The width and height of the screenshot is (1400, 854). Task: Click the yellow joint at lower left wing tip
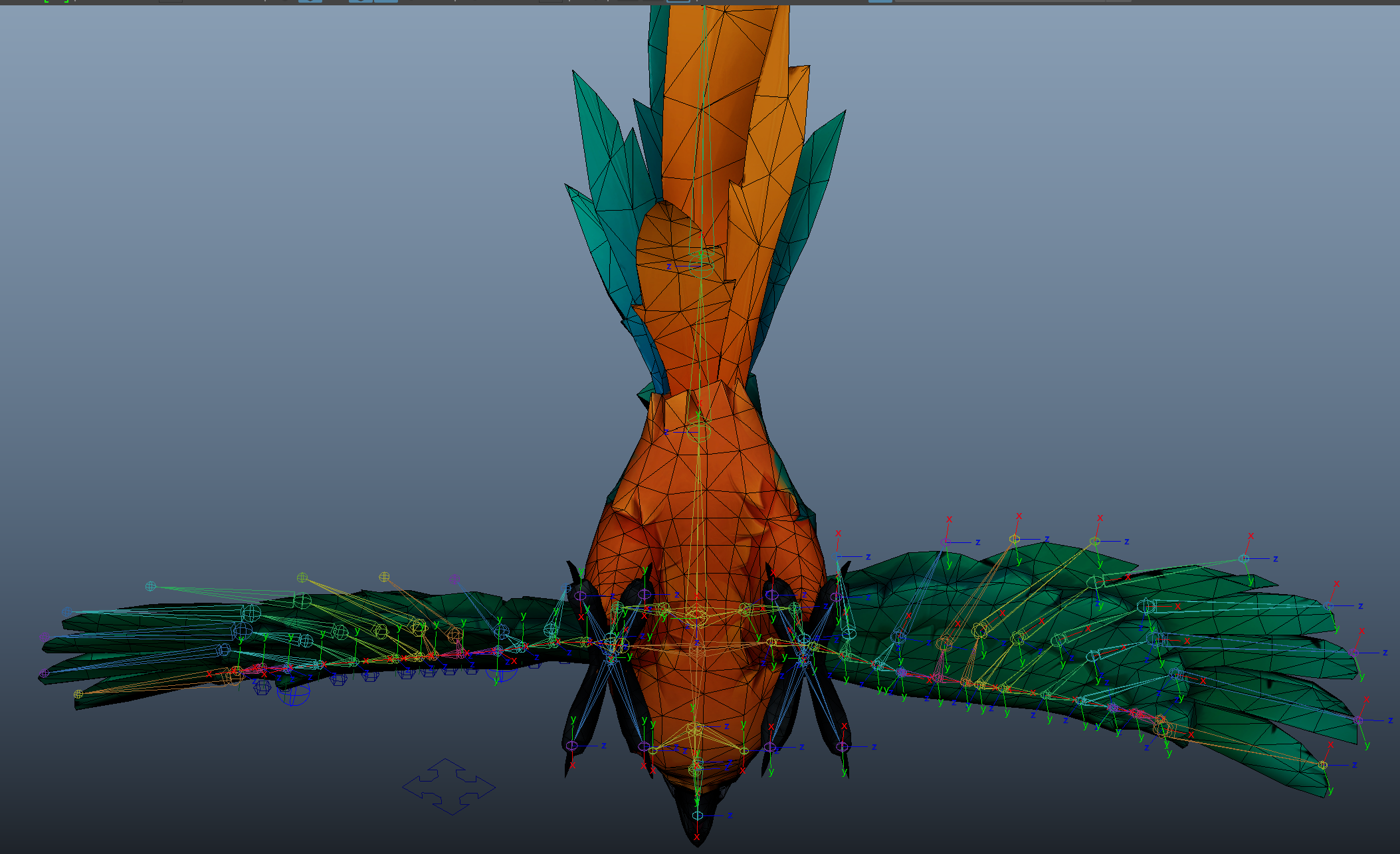78,694
